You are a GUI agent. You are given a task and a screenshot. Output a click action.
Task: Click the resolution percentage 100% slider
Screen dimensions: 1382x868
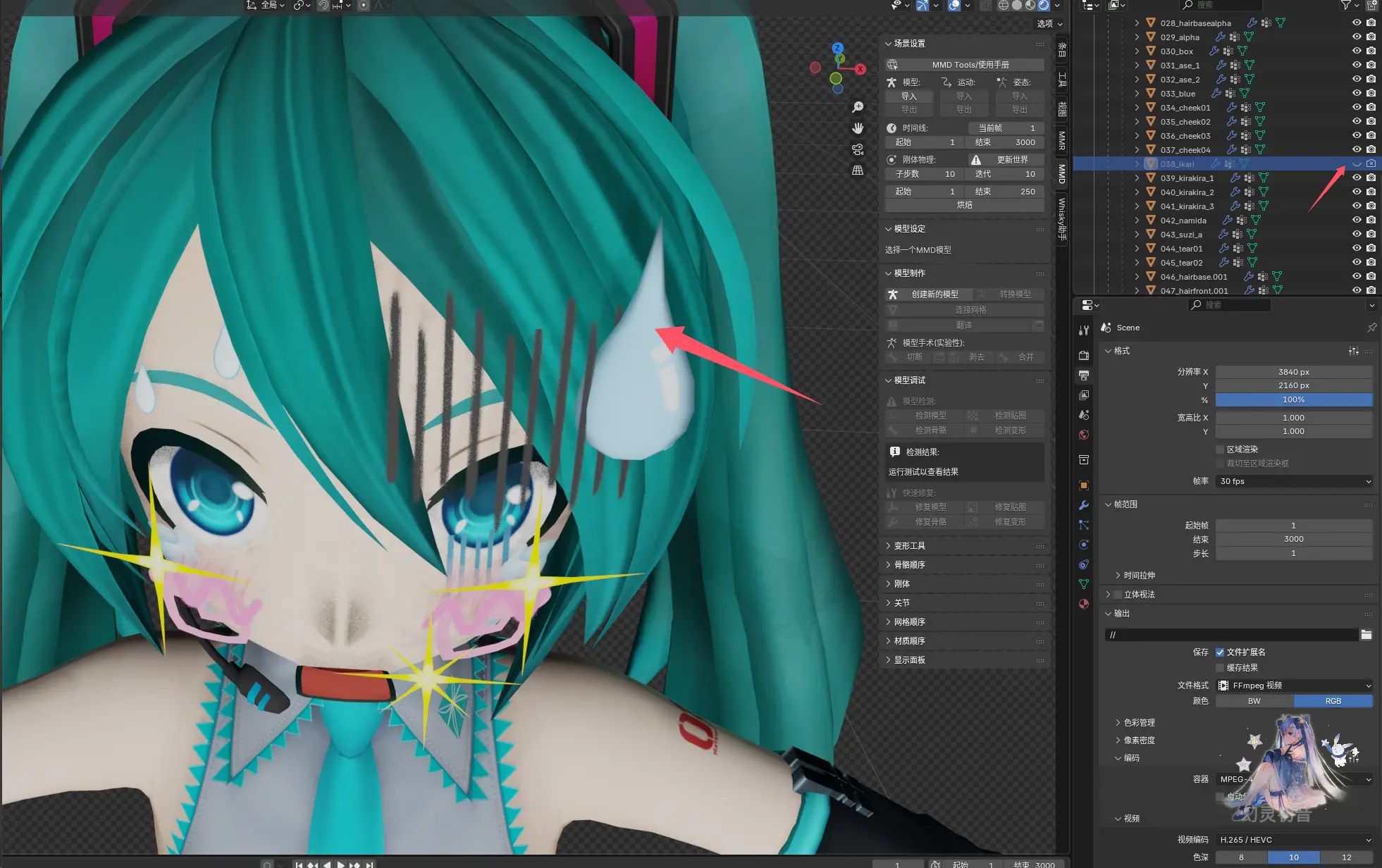tap(1293, 399)
